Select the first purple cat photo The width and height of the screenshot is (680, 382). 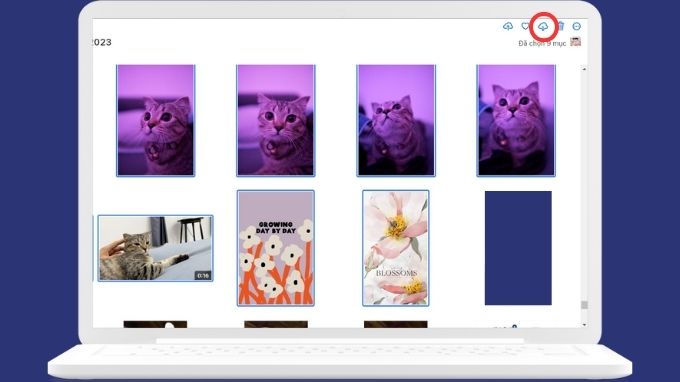point(156,121)
